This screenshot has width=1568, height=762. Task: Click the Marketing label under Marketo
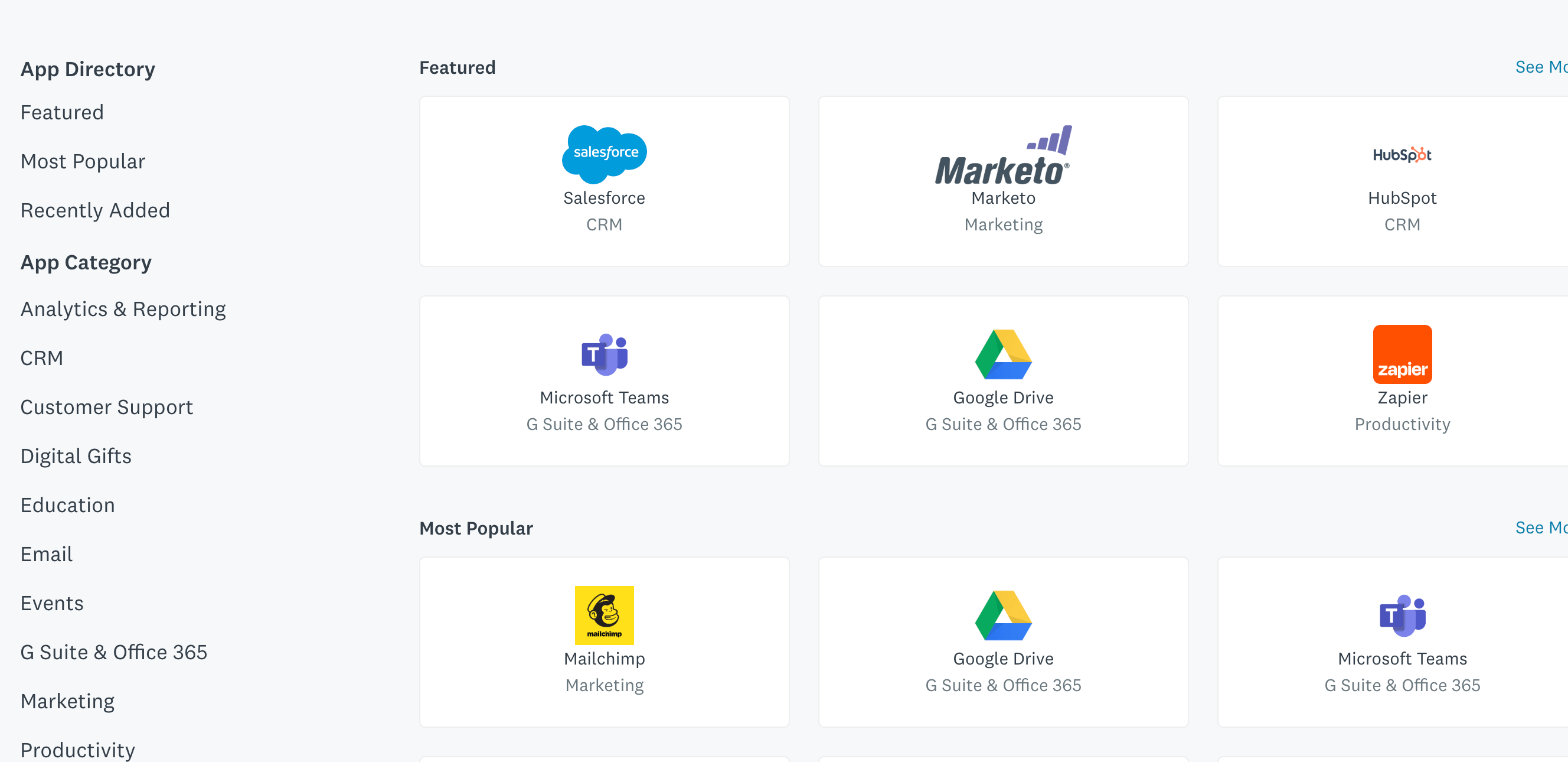[x=1003, y=225]
